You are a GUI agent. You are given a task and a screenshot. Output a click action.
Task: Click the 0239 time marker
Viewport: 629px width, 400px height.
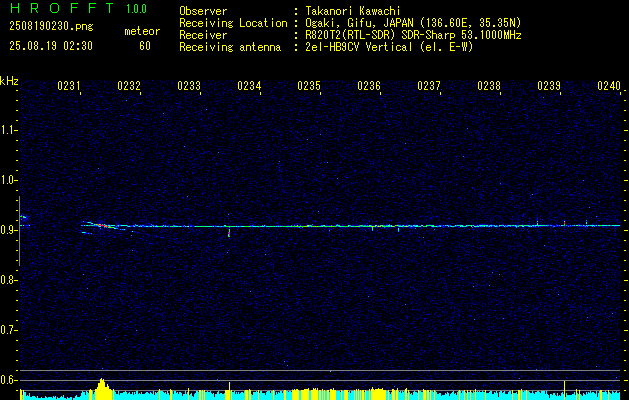pos(549,86)
